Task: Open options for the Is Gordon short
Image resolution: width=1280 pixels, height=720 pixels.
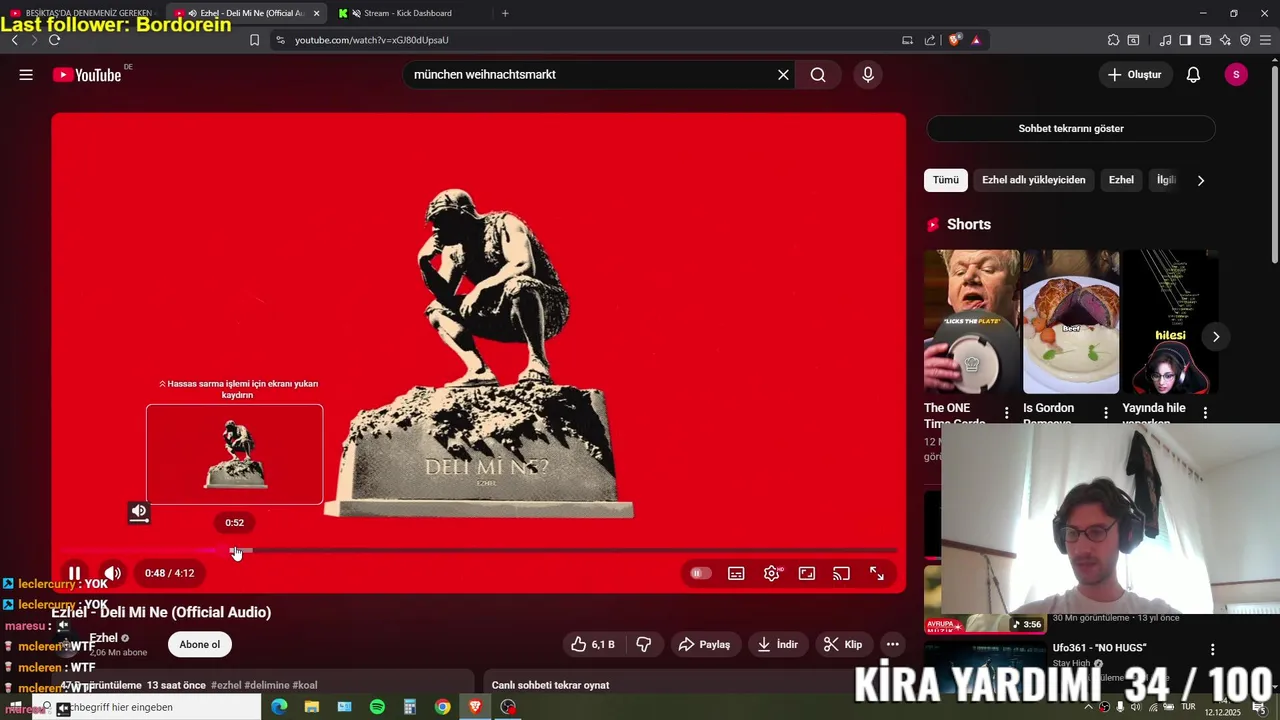Action: (x=1106, y=413)
